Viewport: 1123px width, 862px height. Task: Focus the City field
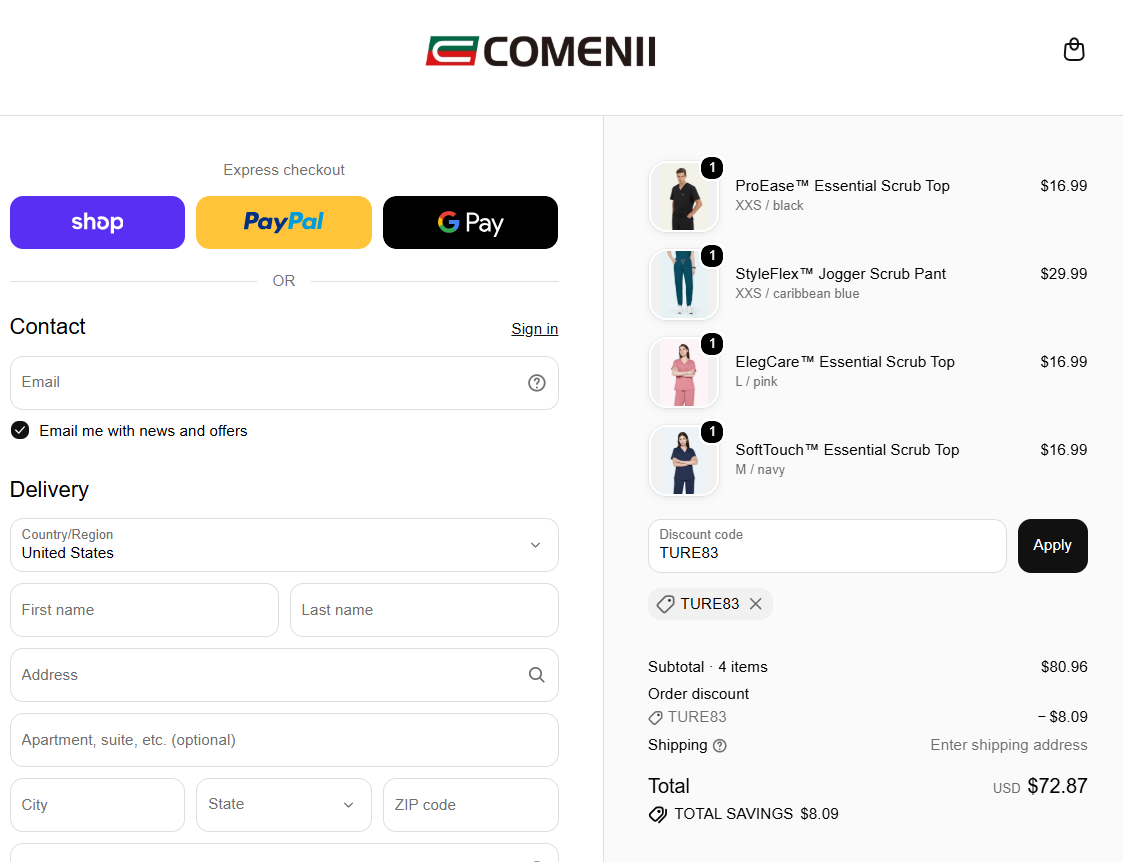point(97,805)
